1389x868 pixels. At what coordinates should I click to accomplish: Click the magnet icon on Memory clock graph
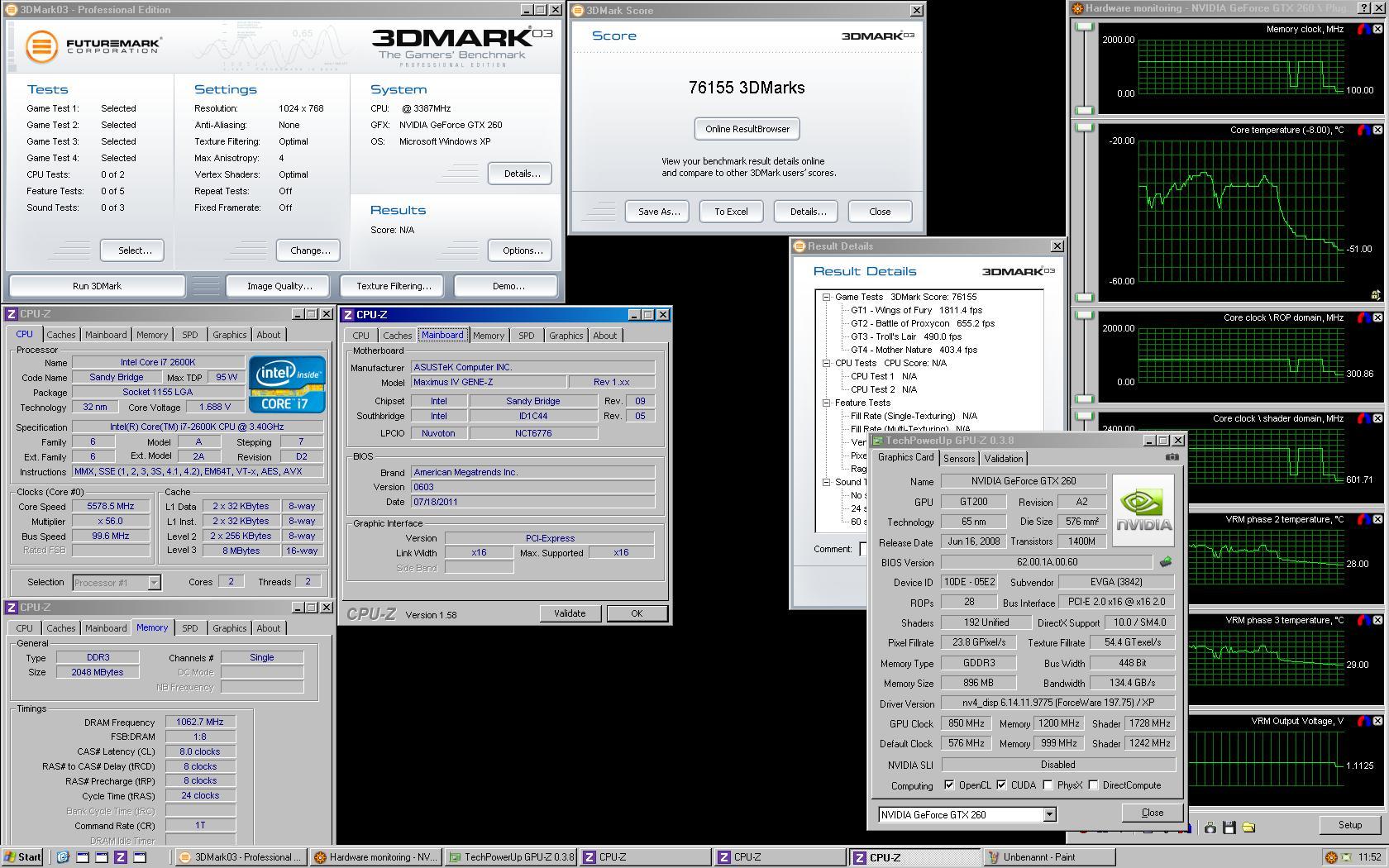1363,29
